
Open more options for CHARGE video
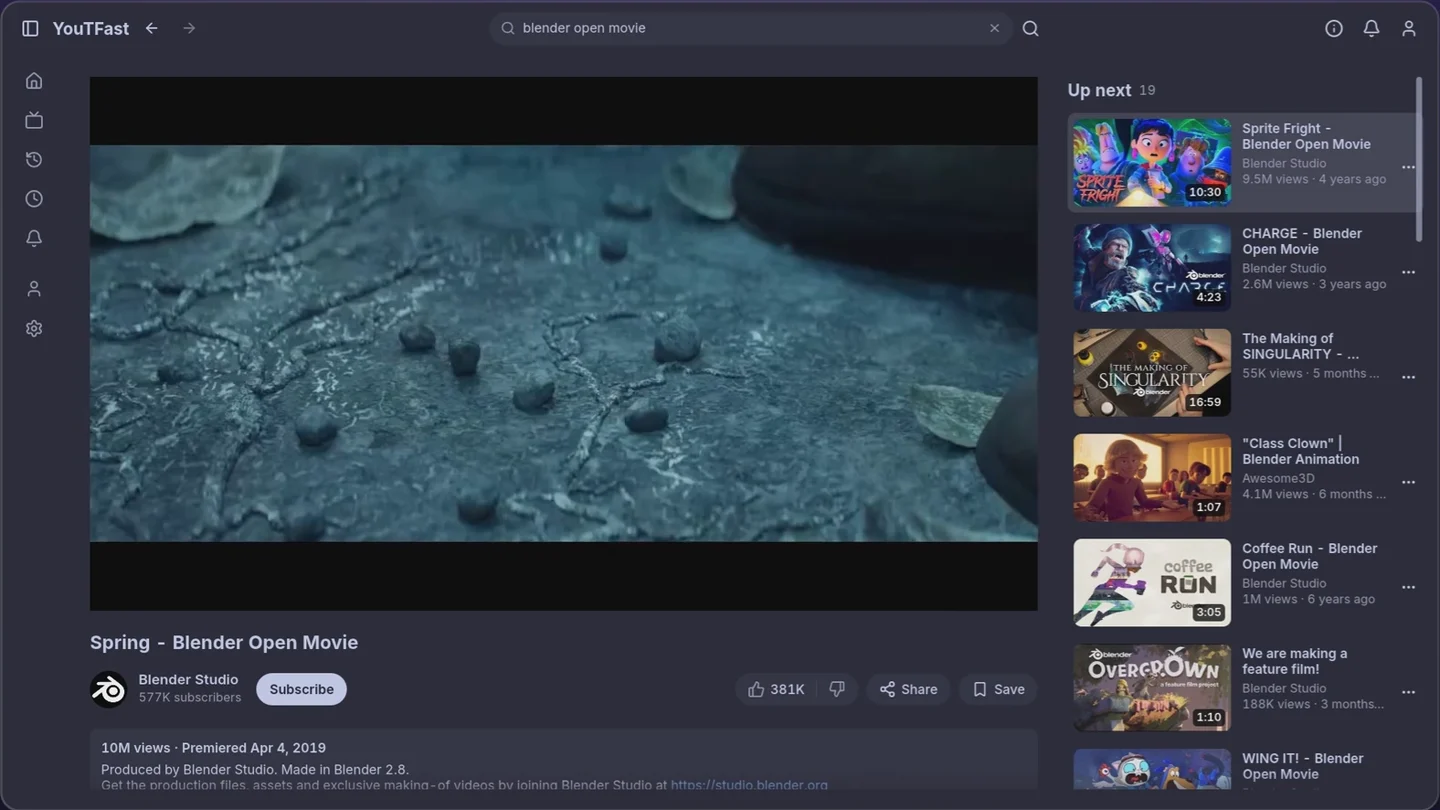point(1408,272)
